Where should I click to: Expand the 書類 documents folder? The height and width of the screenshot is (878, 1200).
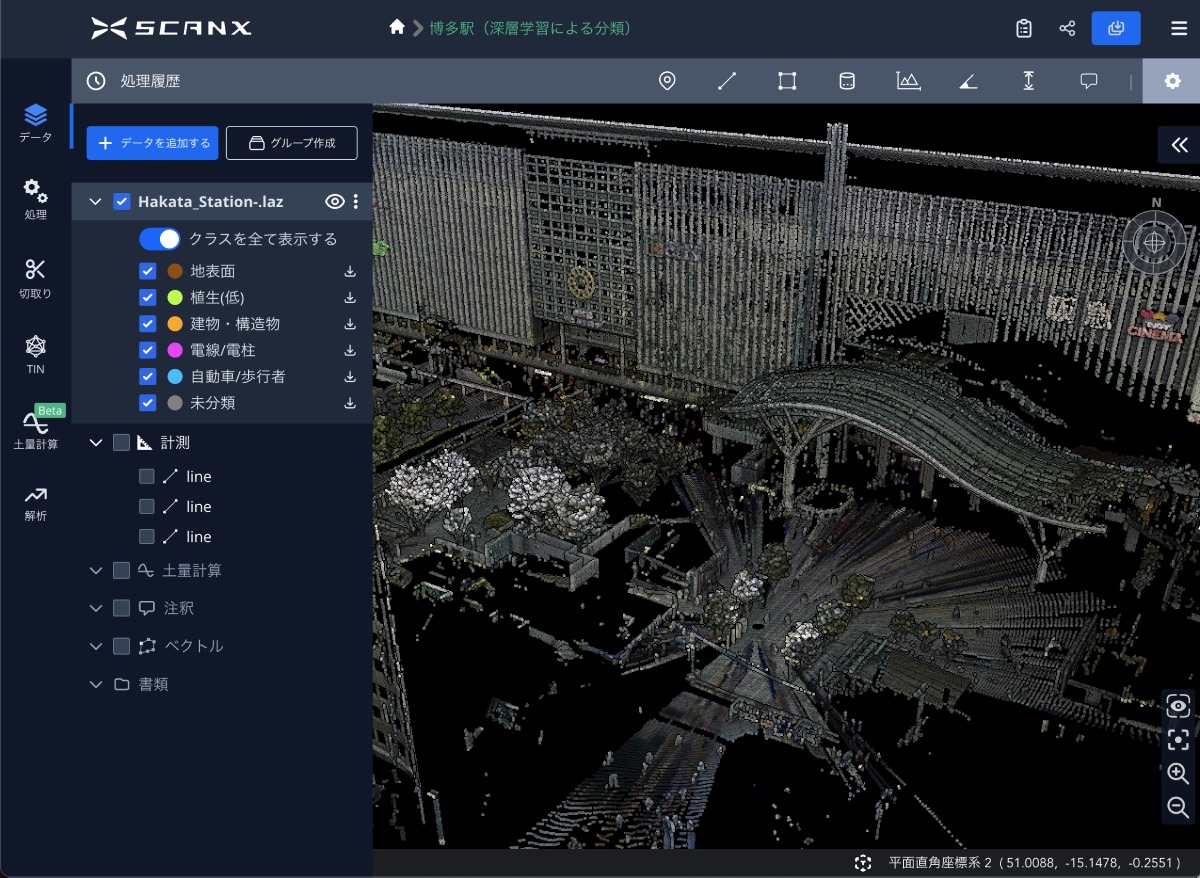(96, 685)
